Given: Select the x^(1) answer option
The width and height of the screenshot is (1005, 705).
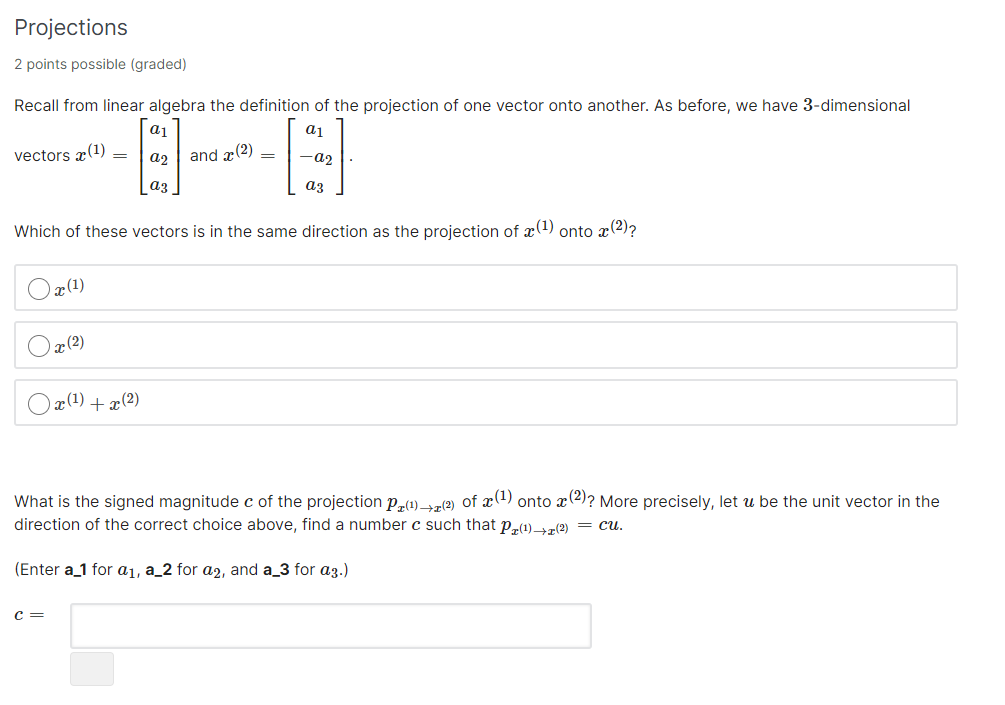Looking at the screenshot, I should coord(38,288).
